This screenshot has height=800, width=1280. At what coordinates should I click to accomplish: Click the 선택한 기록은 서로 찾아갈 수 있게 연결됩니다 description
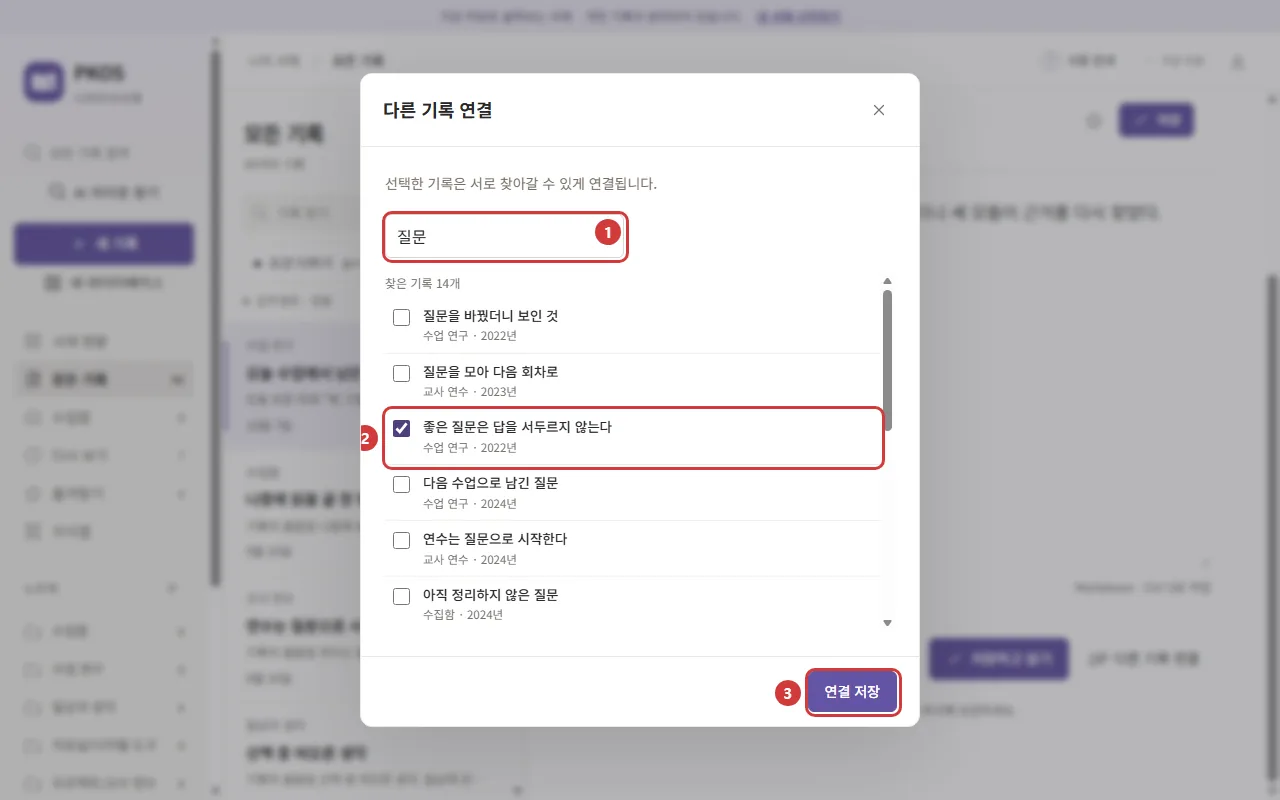point(521,184)
